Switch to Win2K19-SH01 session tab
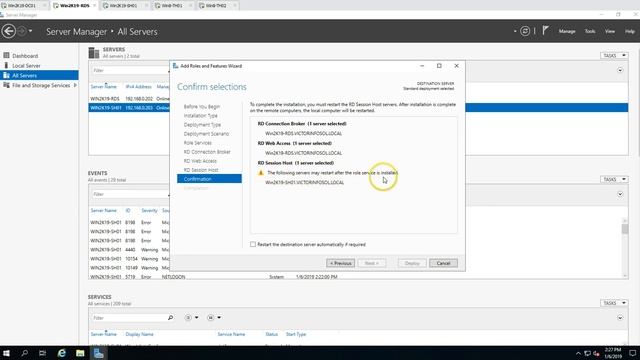 point(123,6)
